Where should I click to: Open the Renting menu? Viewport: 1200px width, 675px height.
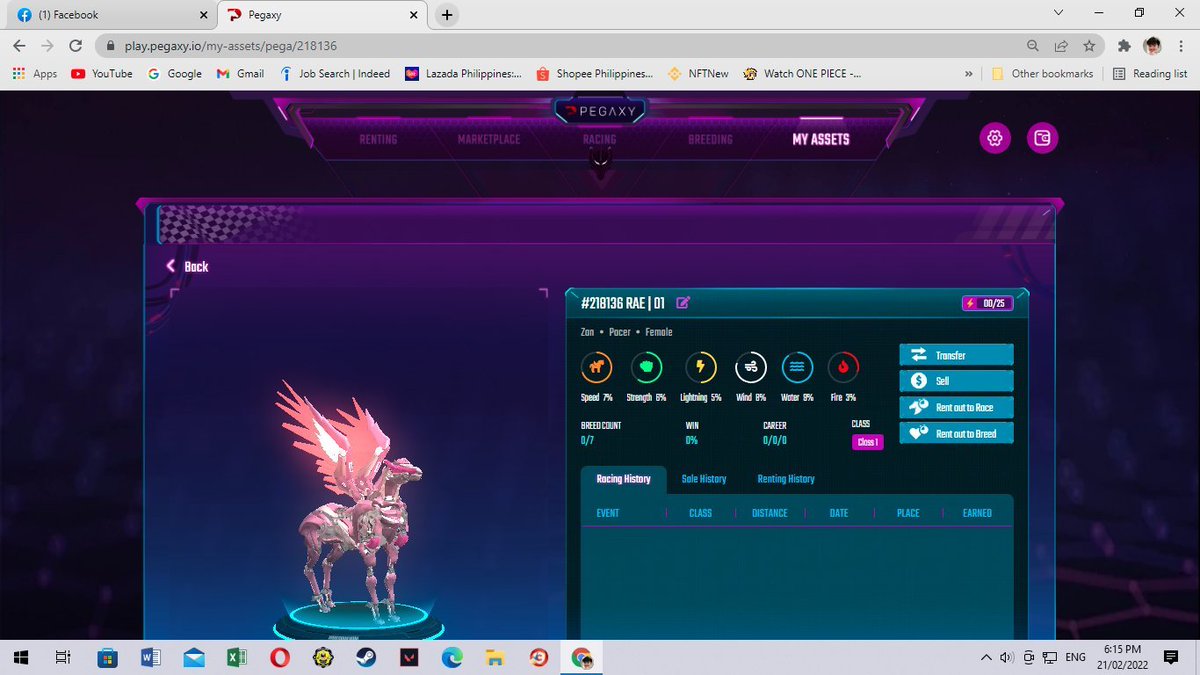[x=378, y=139]
